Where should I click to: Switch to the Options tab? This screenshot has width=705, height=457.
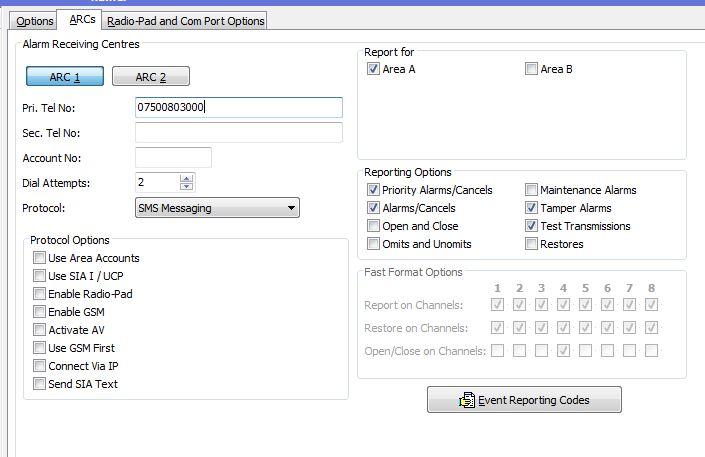click(35, 21)
